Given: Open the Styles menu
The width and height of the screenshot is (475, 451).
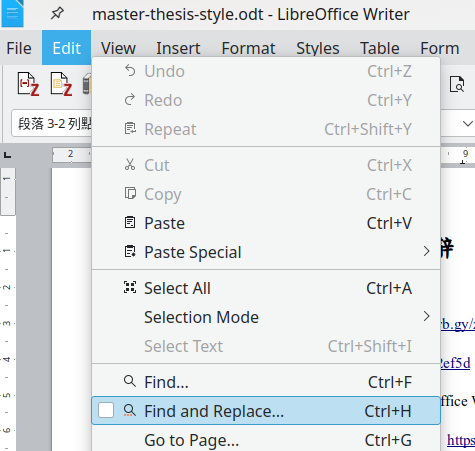Looking at the screenshot, I should click(x=318, y=48).
